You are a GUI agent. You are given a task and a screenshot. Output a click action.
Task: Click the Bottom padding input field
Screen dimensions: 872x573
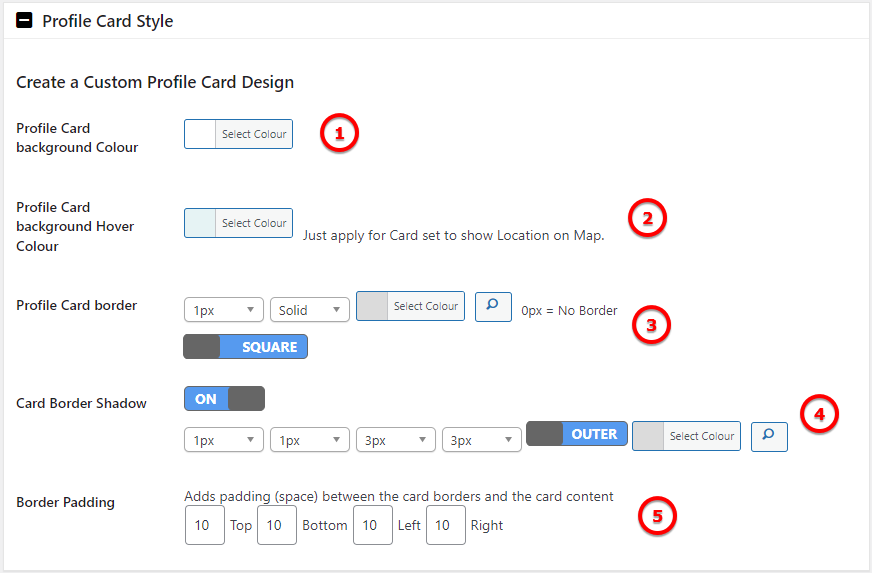tap(277, 525)
